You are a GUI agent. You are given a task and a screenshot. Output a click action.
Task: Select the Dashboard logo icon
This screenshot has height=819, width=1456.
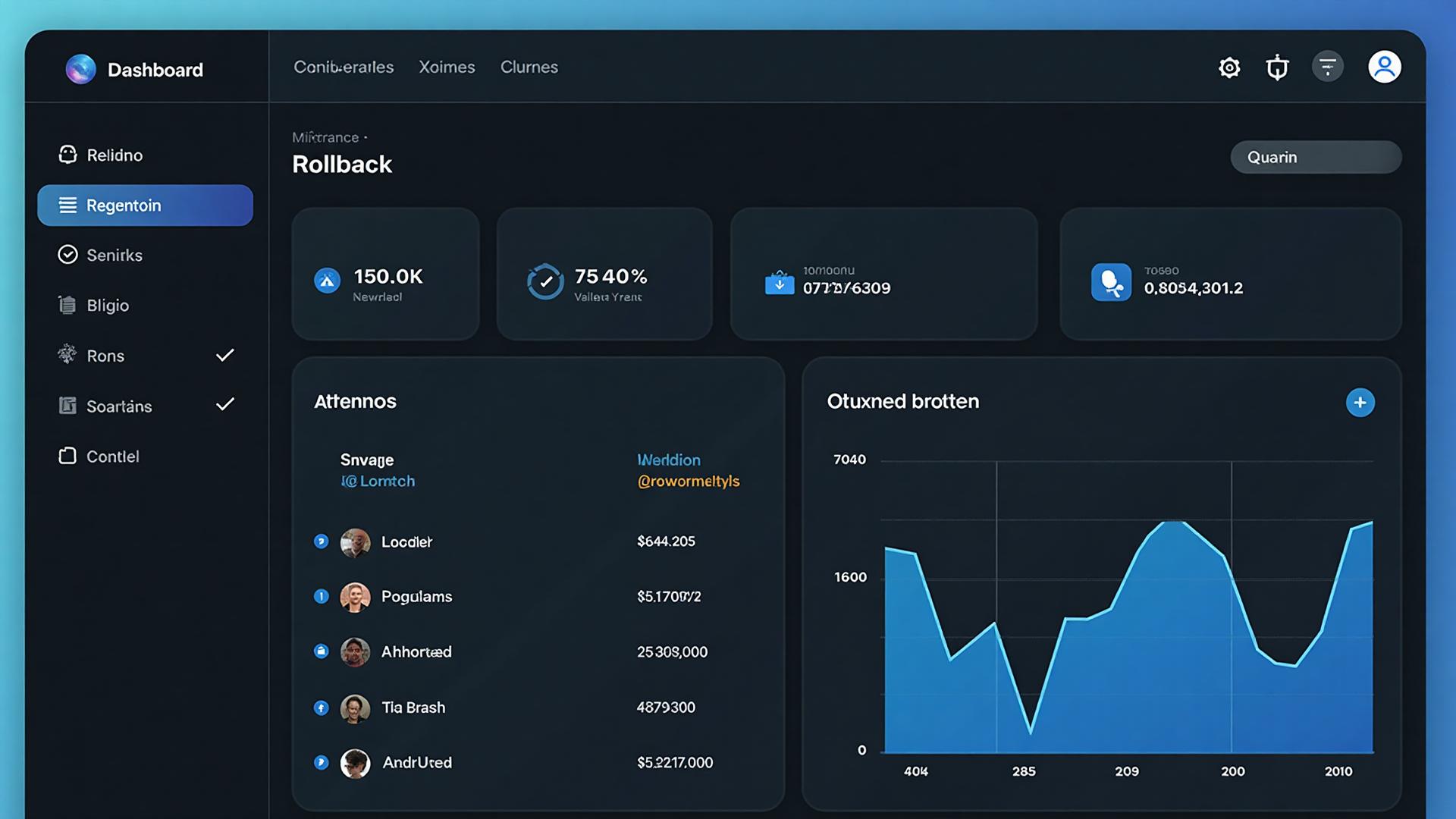[81, 69]
